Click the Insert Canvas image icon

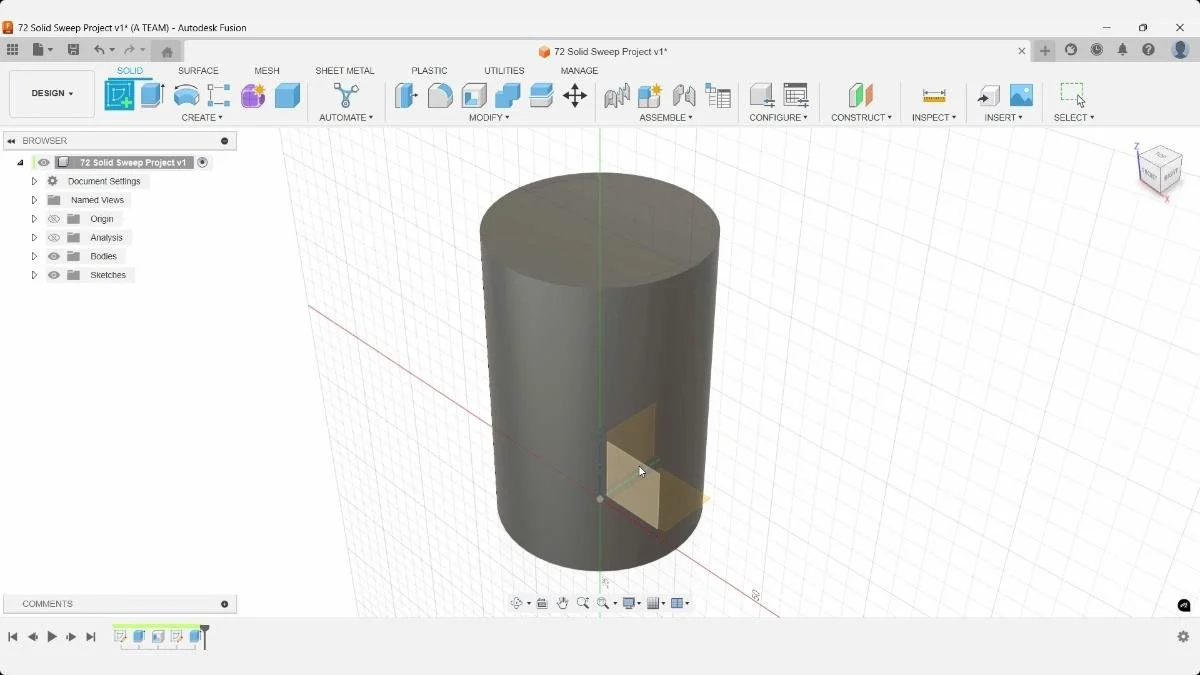pyautogui.click(x=1021, y=95)
